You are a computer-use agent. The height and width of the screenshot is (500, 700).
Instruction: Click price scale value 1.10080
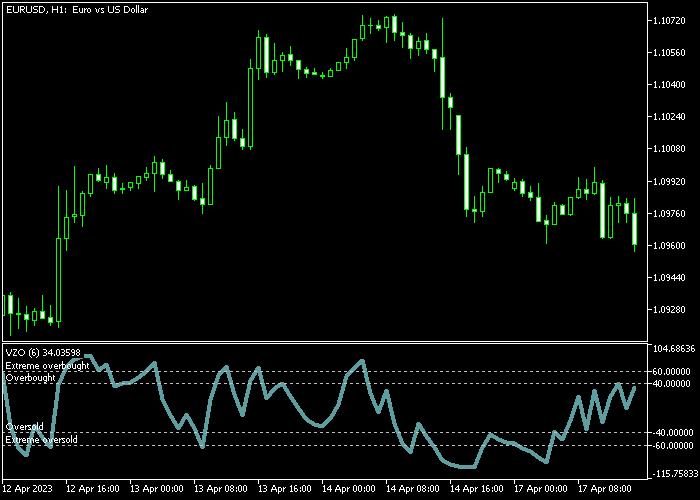(x=669, y=149)
